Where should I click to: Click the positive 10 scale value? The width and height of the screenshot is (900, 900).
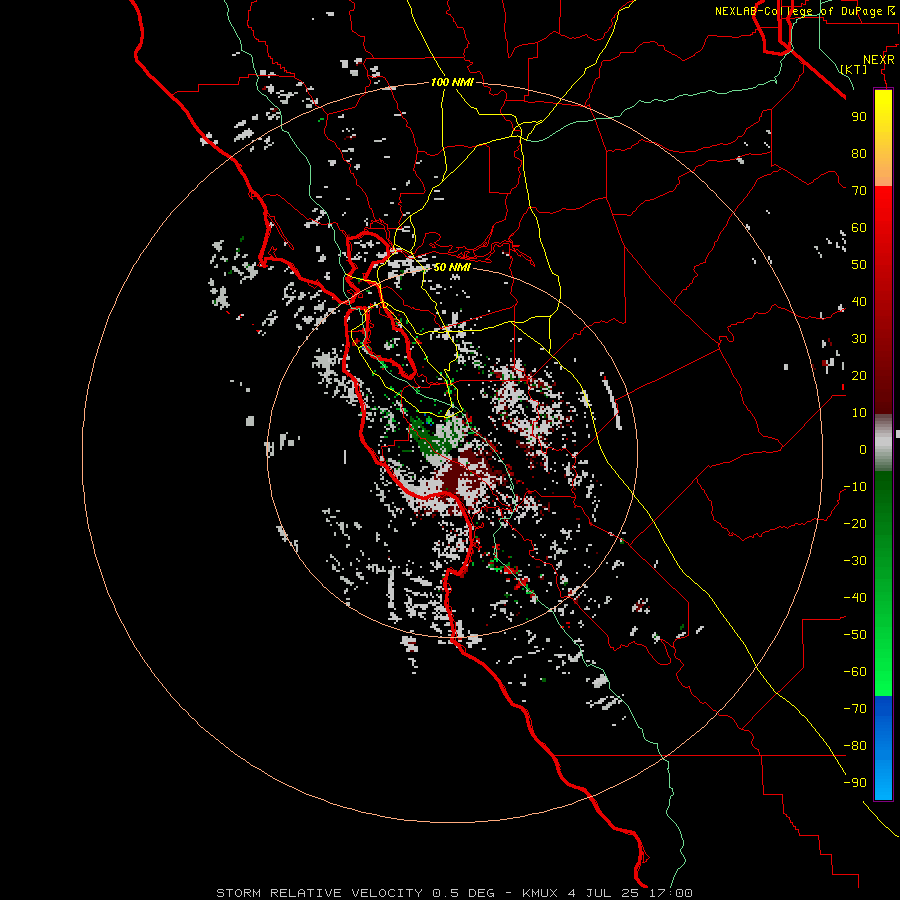point(859,413)
